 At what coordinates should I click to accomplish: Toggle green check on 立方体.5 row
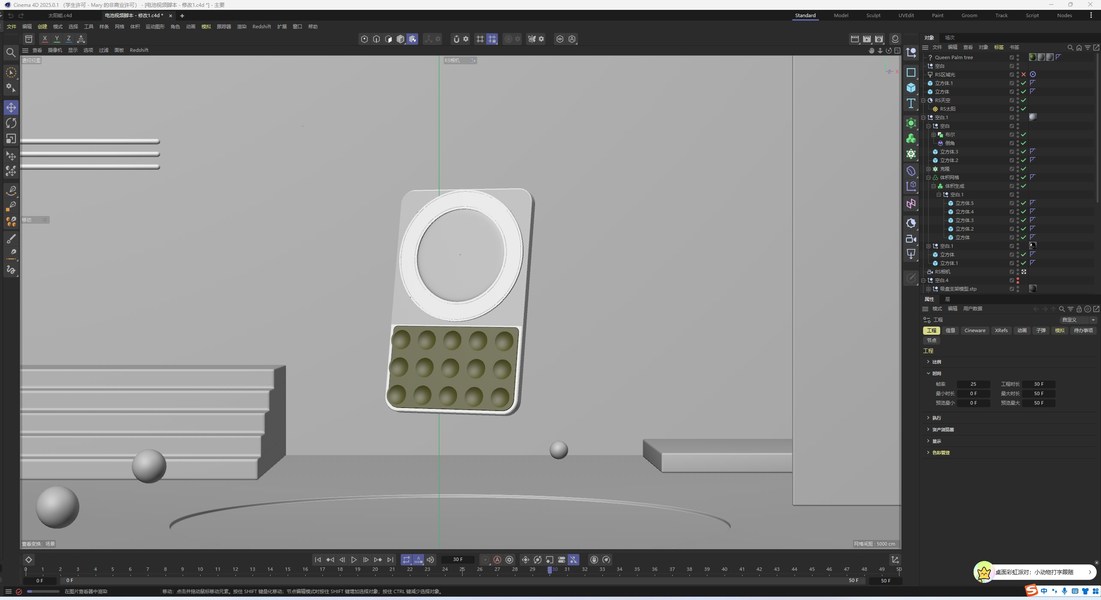(x=1024, y=203)
